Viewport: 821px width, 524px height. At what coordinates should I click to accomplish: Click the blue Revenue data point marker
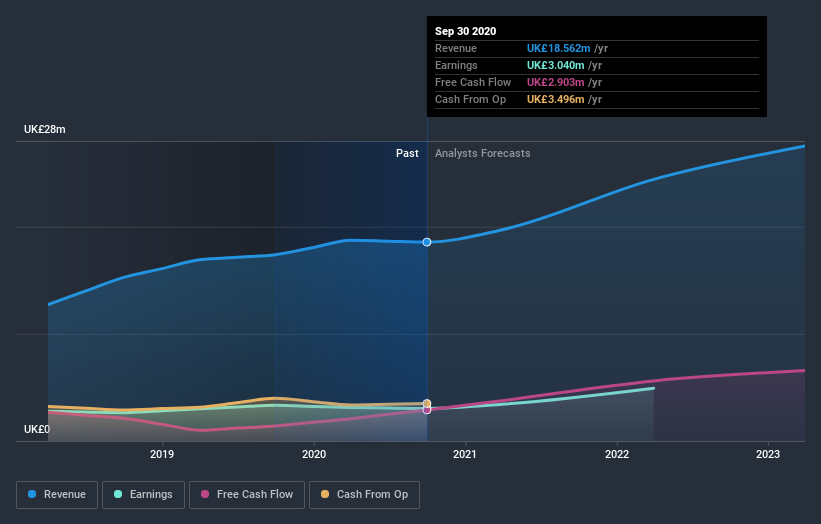point(427,242)
